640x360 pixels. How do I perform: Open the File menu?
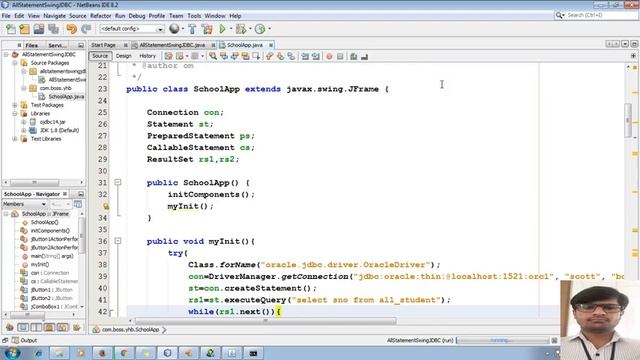coord(6,16)
